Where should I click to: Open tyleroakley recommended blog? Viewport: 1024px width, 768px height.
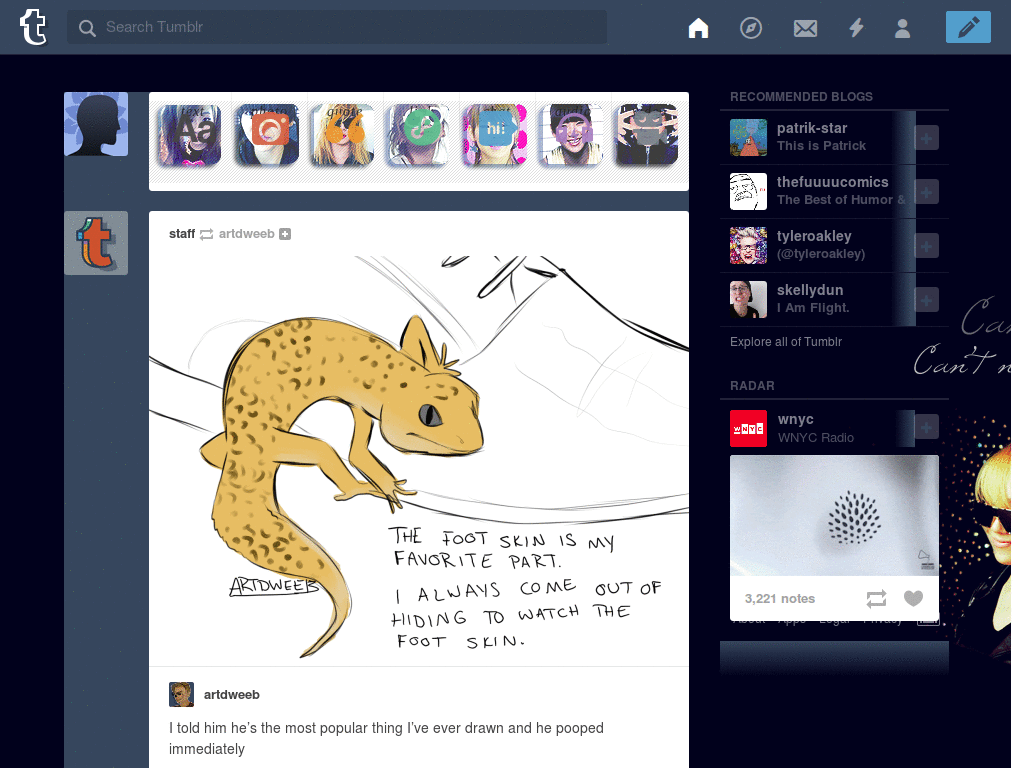(814, 236)
